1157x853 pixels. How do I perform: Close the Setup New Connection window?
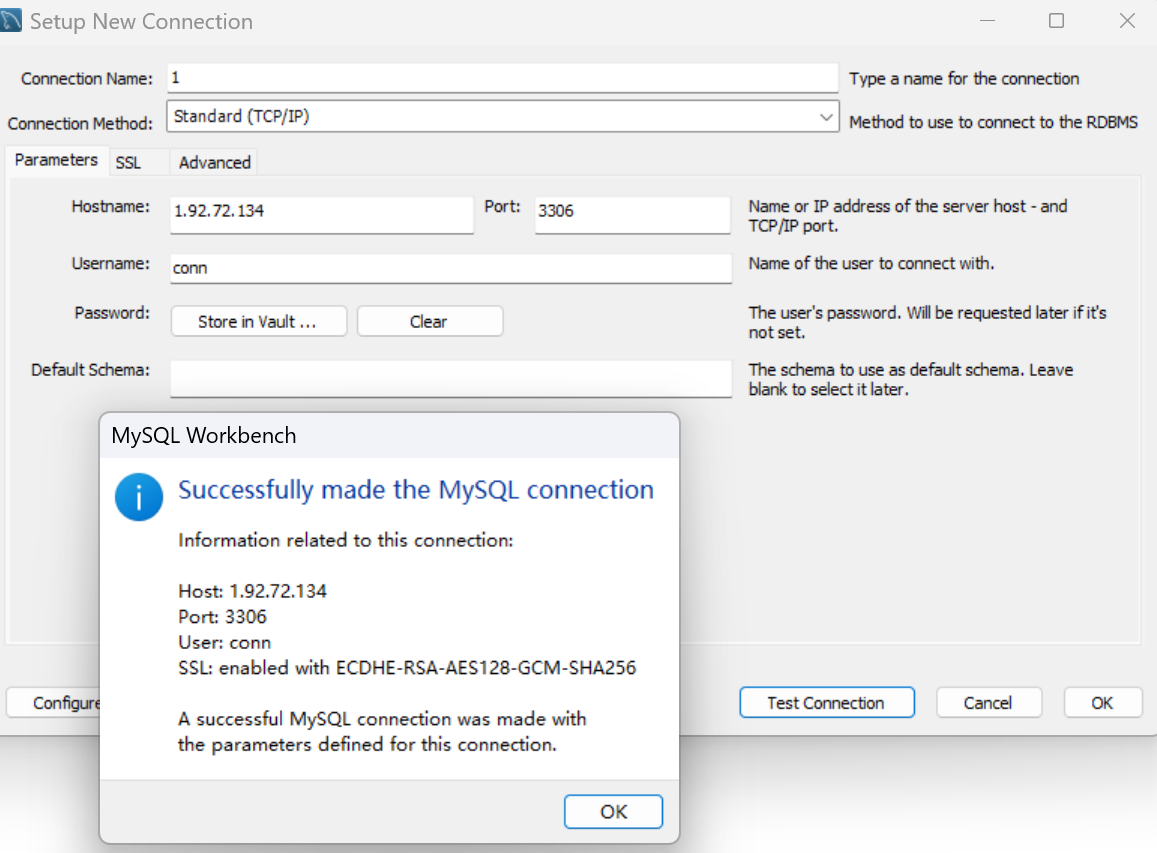[x=1127, y=21]
